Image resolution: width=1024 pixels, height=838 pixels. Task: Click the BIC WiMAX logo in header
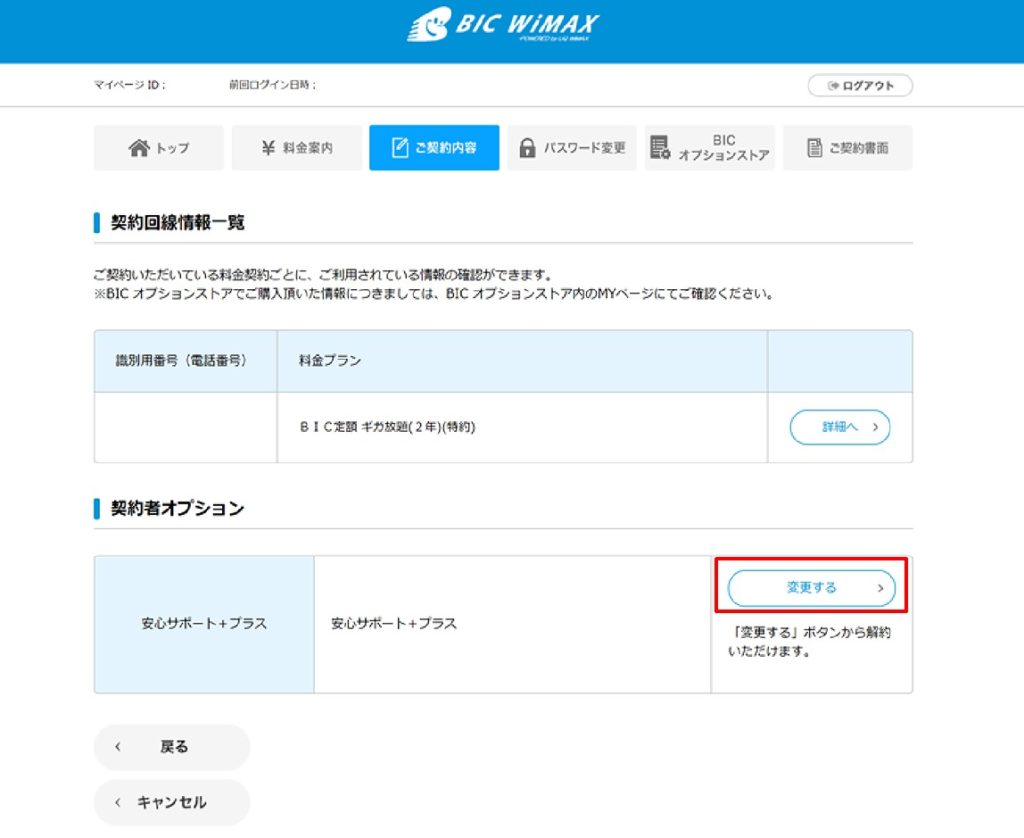tap(503, 25)
